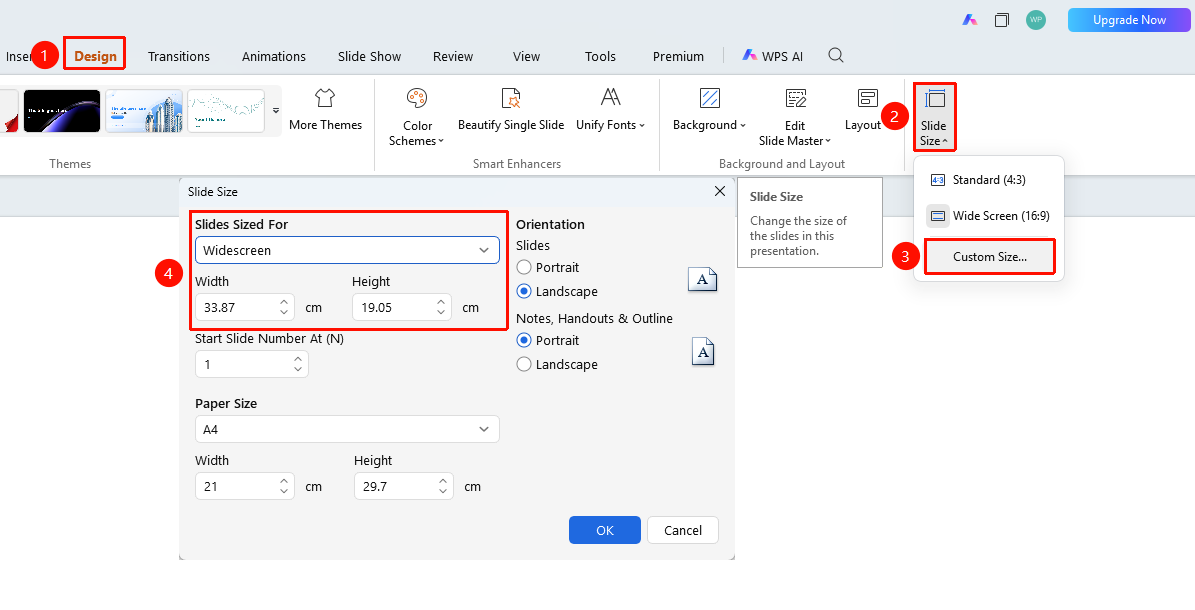Launch WPS AI assistant
Screen dimensions: 1195x610
[773, 56]
